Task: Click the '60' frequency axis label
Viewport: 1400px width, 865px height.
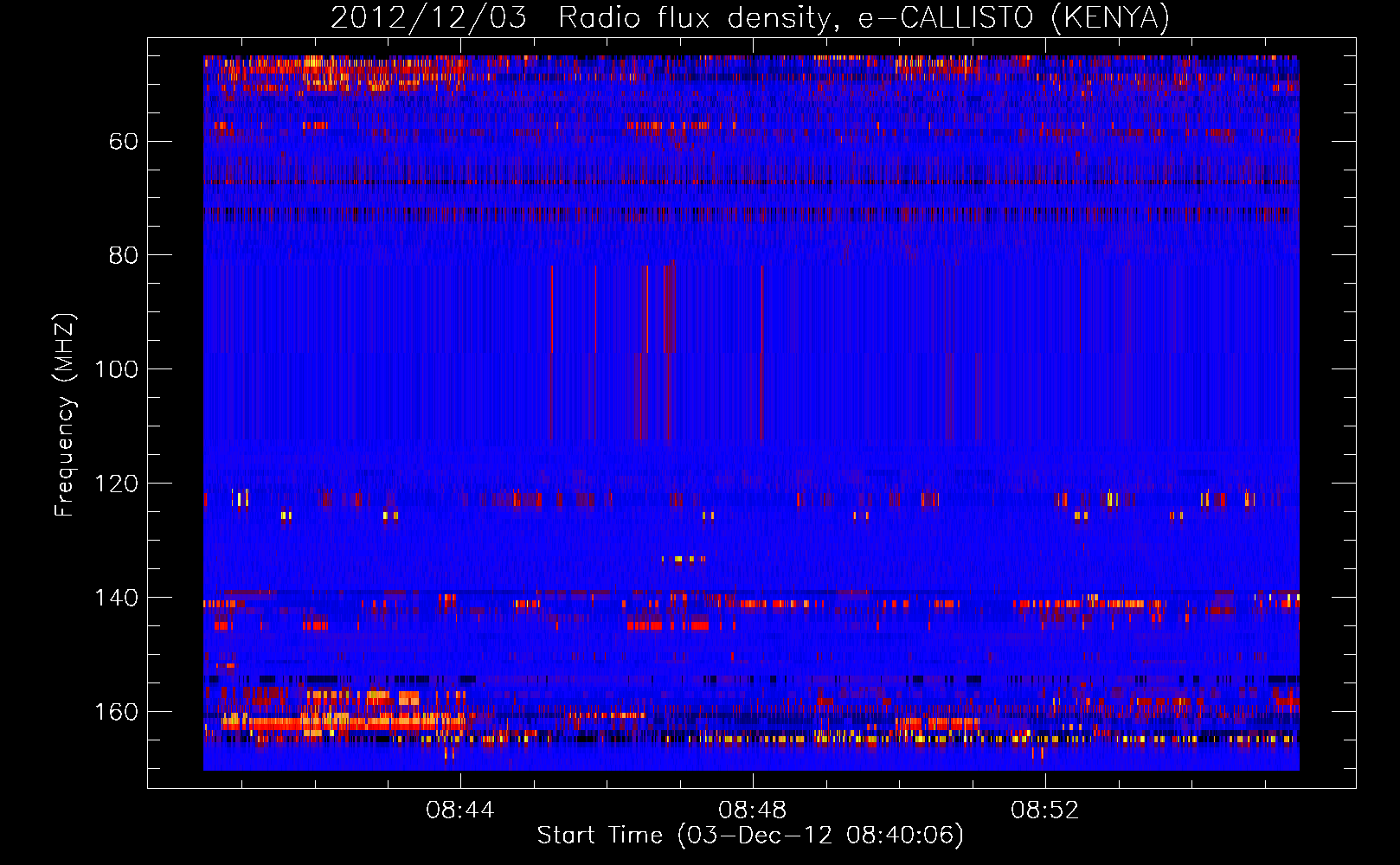Action: tap(124, 141)
